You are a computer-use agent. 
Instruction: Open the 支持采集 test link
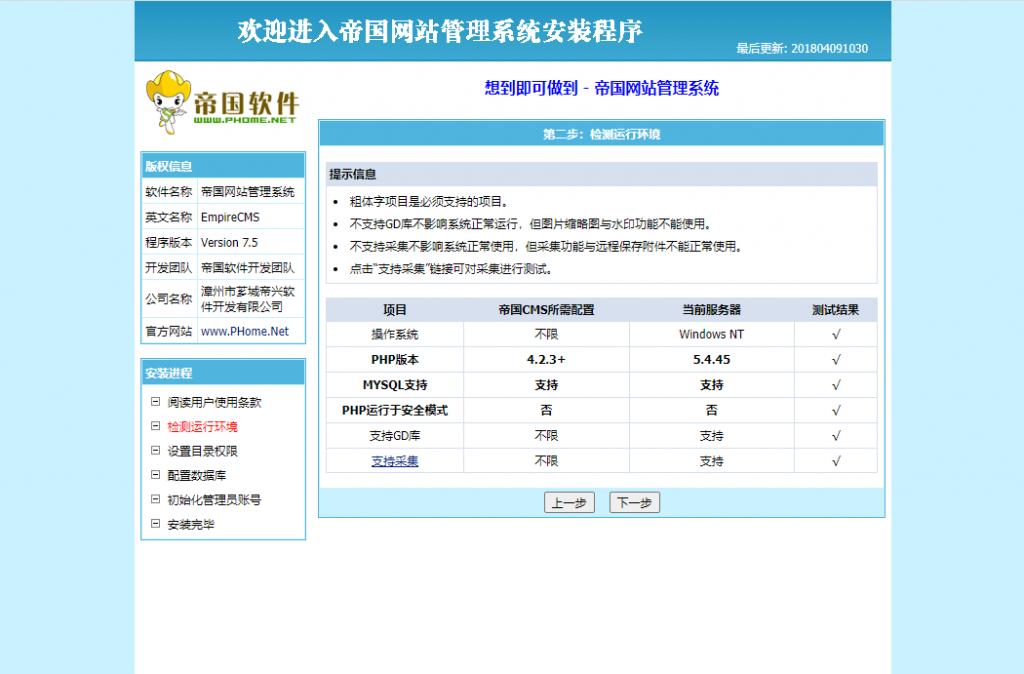pyautogui.click(x=394, y=461)
